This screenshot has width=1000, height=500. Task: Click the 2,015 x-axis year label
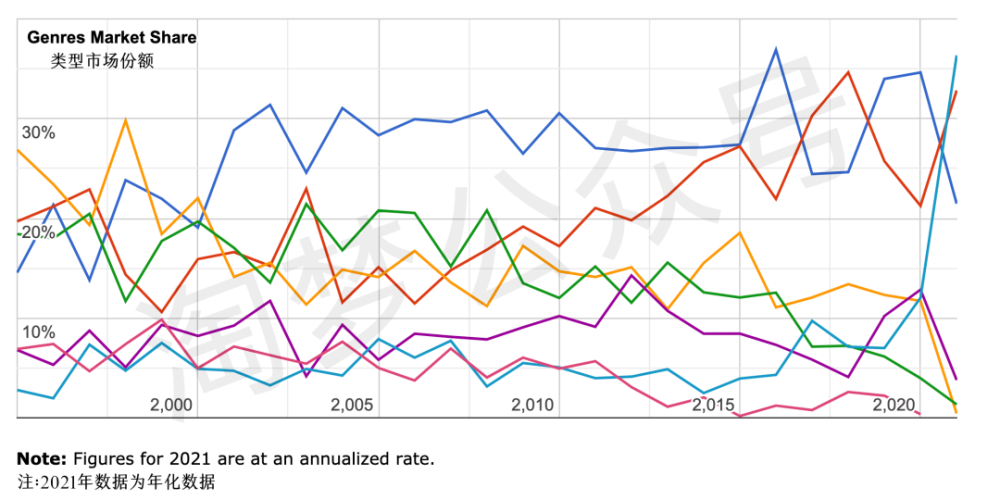pyautogui.click(x=712, y=405)
